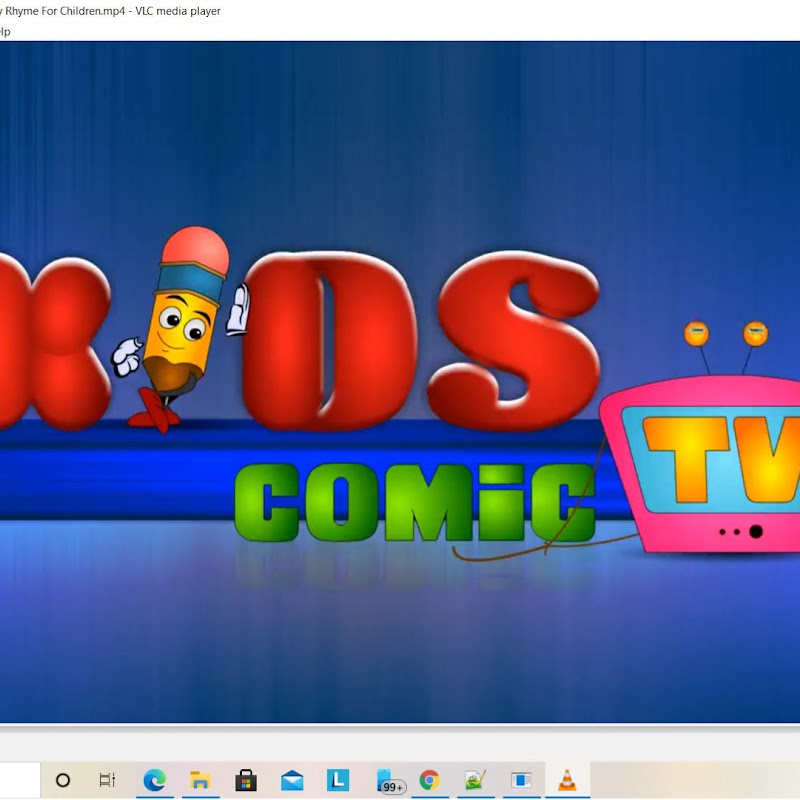Open File Explorer from the taskbar

[x=200, y=780]
